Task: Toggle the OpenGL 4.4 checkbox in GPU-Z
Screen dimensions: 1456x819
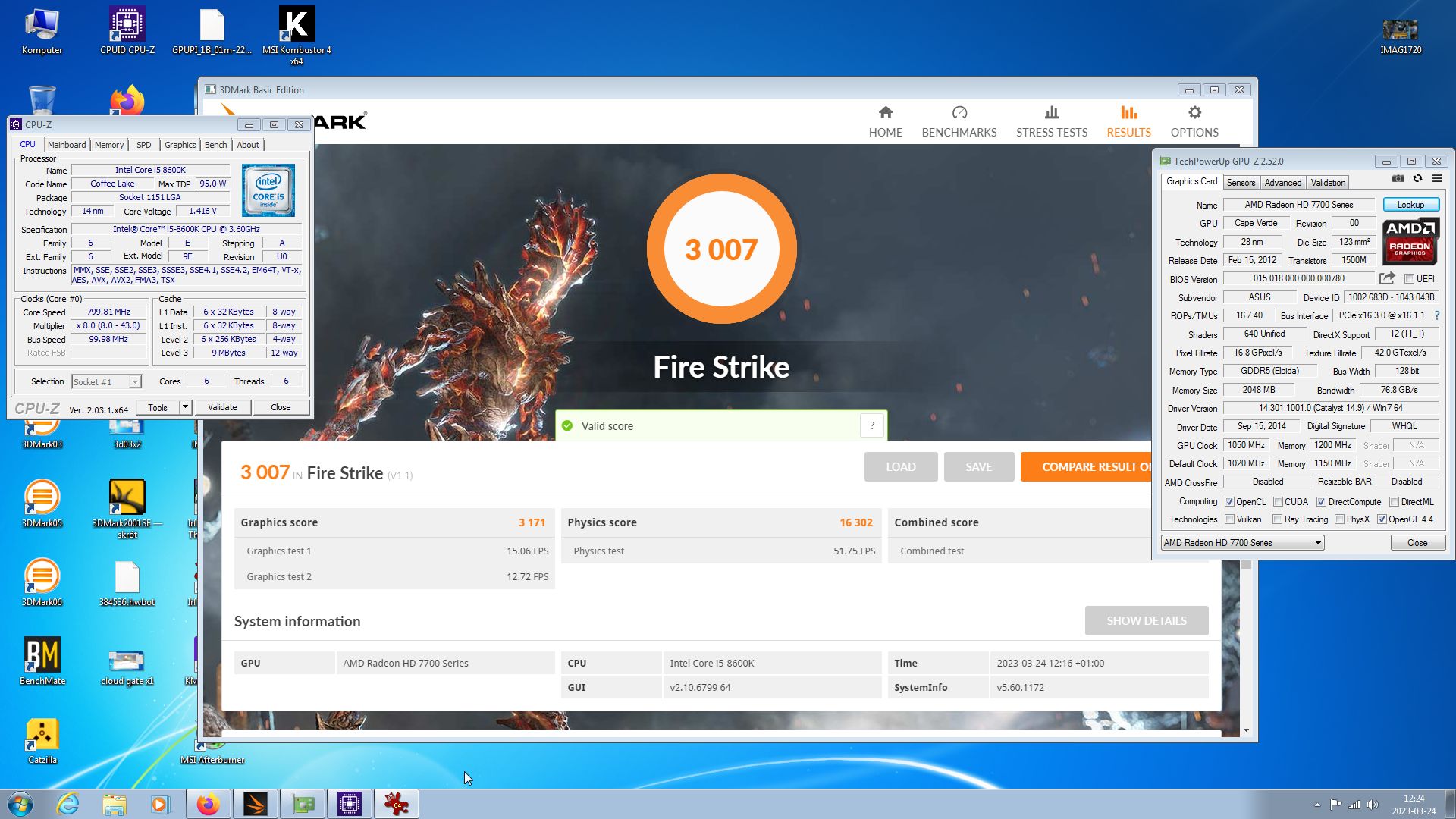Action: click(1382, 519)
